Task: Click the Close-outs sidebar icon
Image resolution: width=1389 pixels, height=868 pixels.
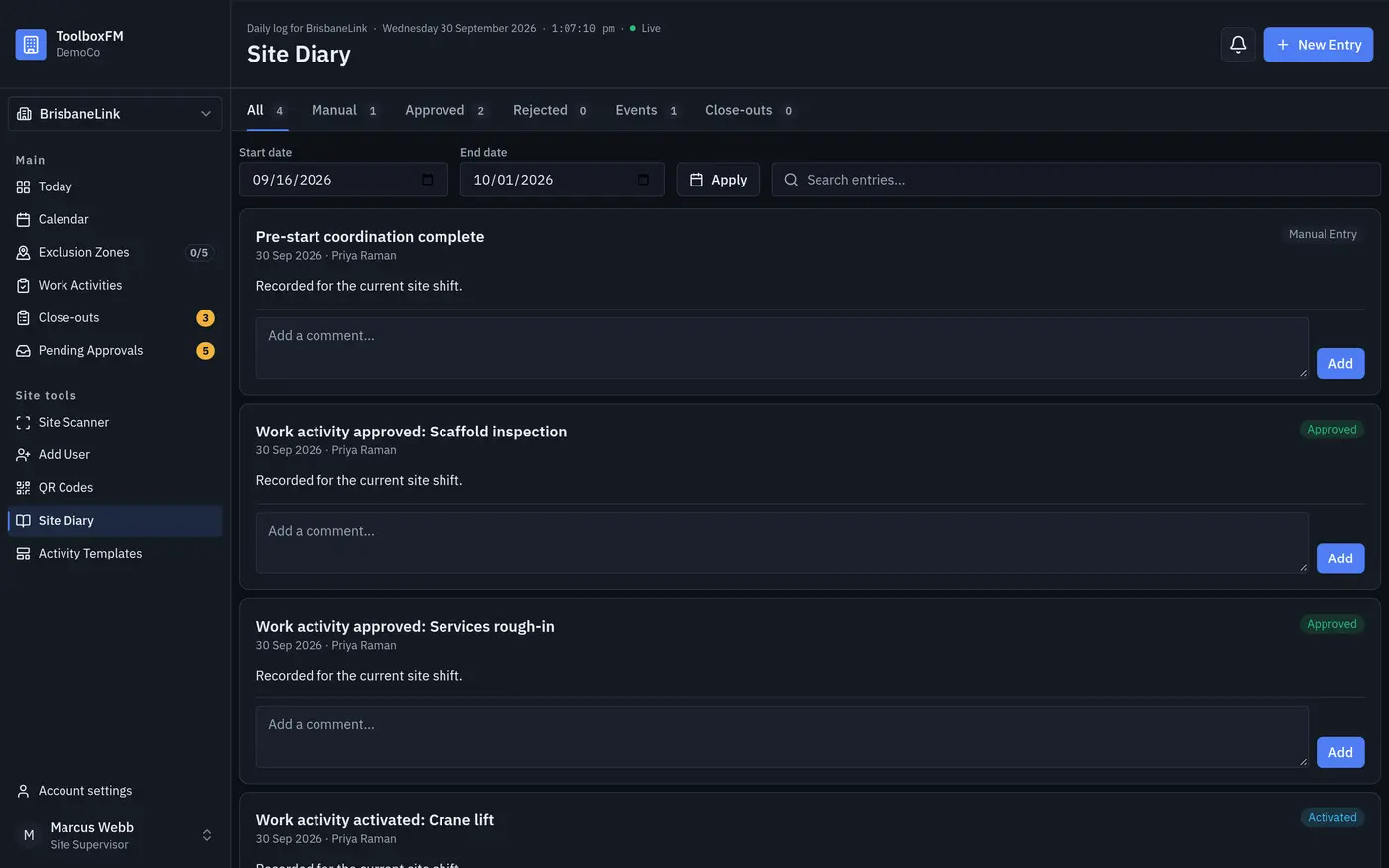Action: click(x=23, y=317)
